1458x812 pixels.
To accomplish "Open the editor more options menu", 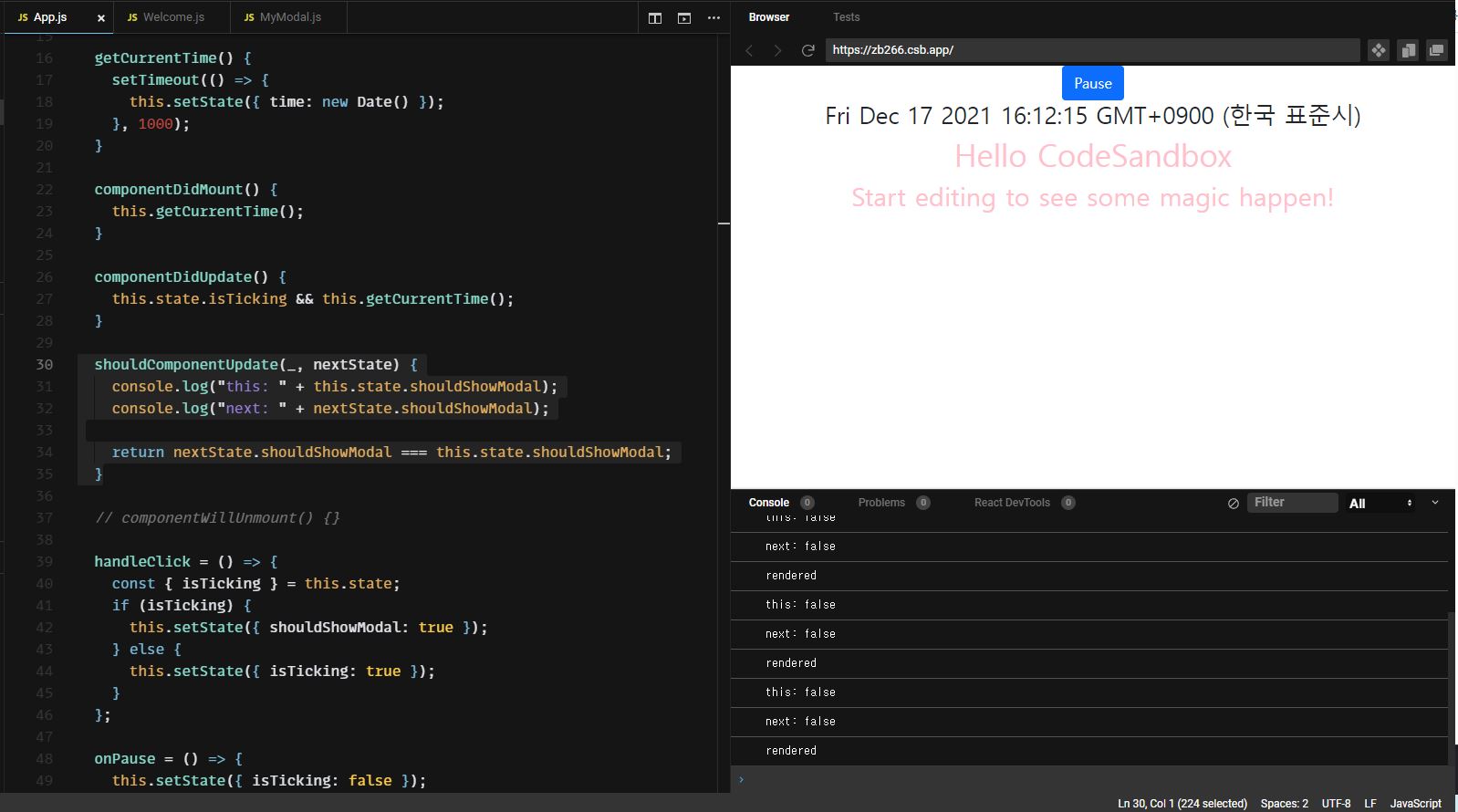I will [x=713, y=17].
